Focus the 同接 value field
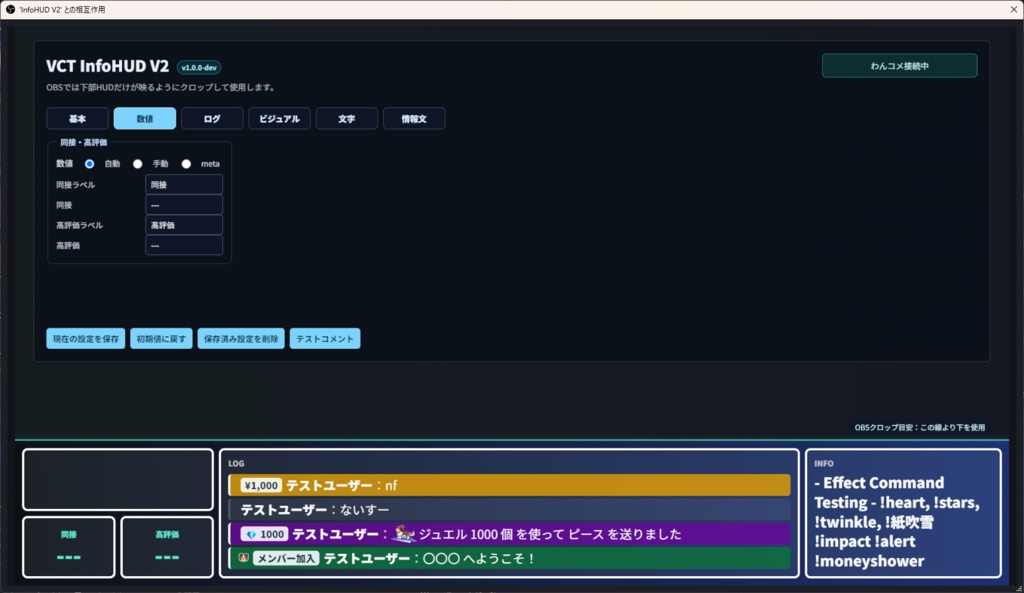Image resolution: width=1024 pixels, height=593 pixels. (184, 205)
